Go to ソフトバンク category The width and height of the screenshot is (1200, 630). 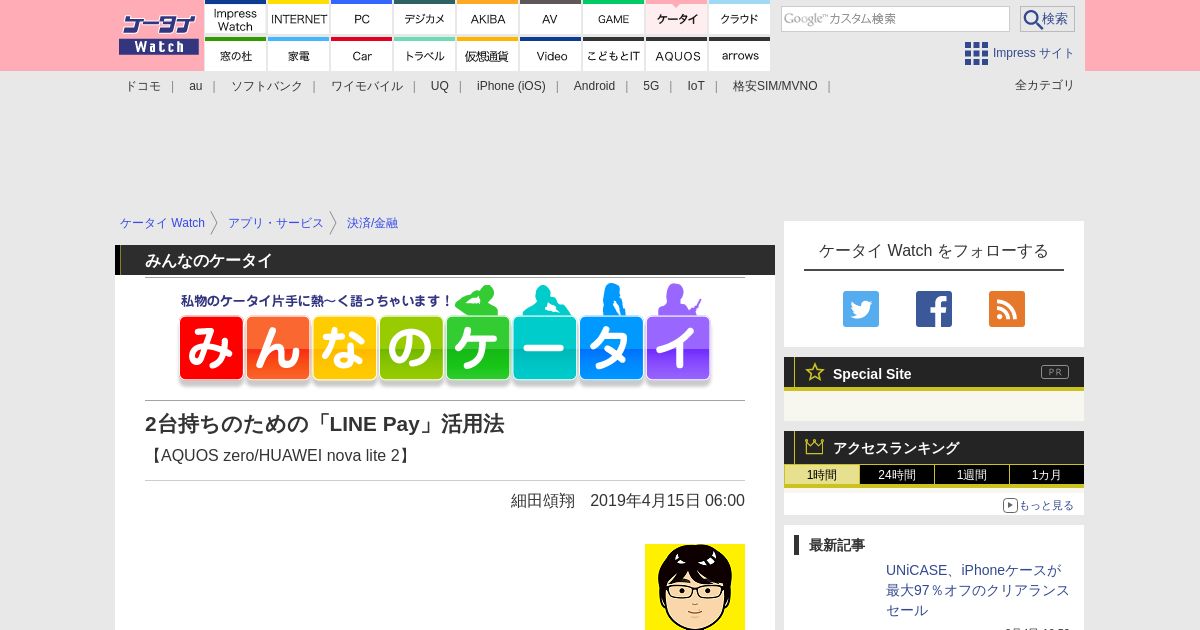(267, 86)
